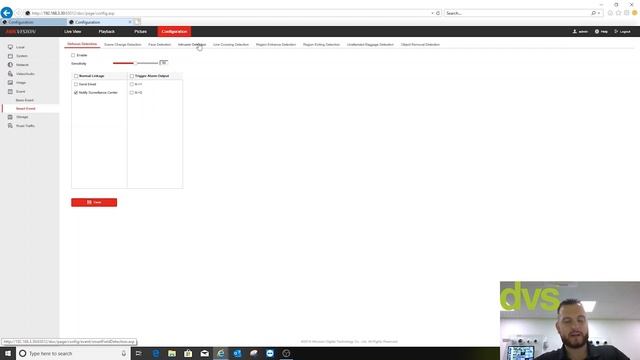Switch to Scene Change Detection tab
The width and height of the screenshot is (640, 360).
(122, 44)
